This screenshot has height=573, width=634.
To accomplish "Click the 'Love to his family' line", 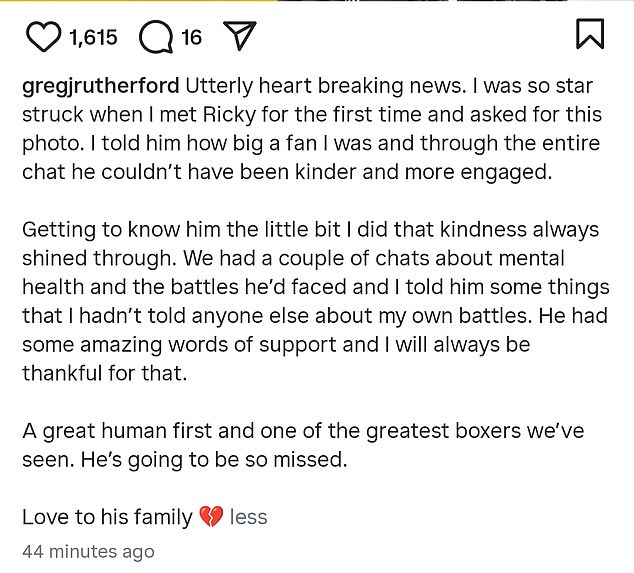I will [x=108, y=517].
